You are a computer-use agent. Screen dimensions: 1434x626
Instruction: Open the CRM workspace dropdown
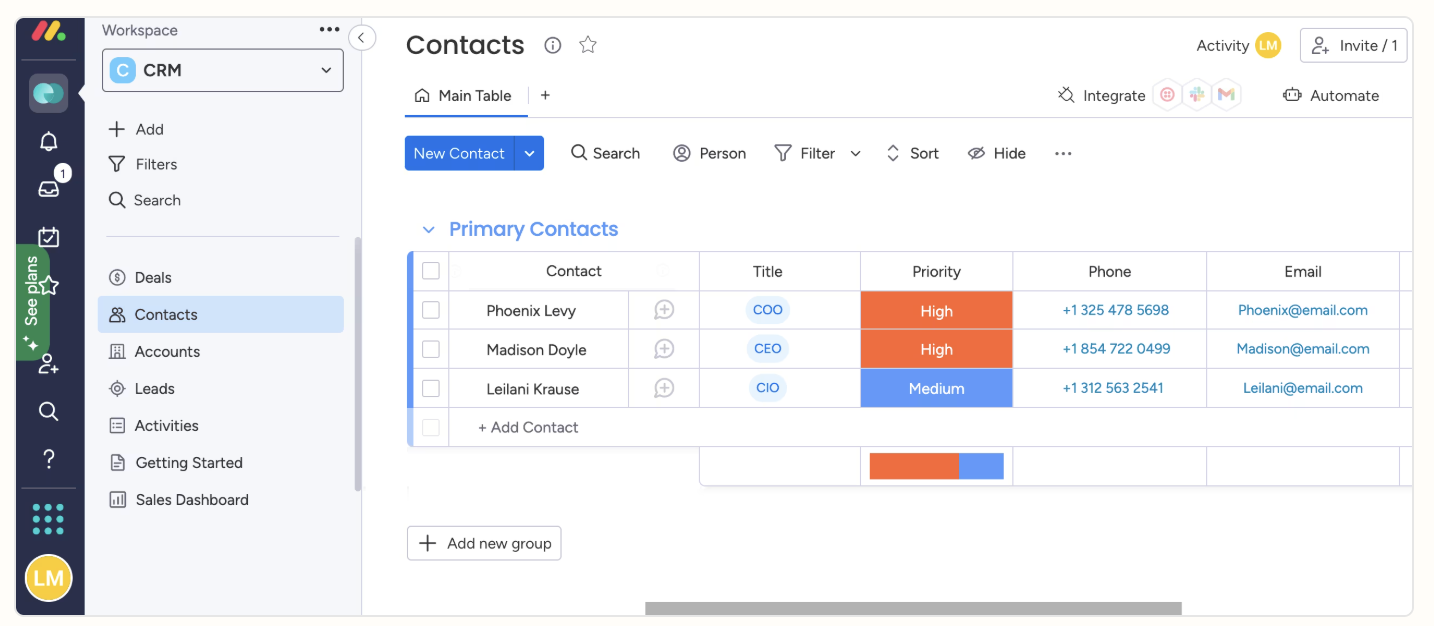[223, 70]
